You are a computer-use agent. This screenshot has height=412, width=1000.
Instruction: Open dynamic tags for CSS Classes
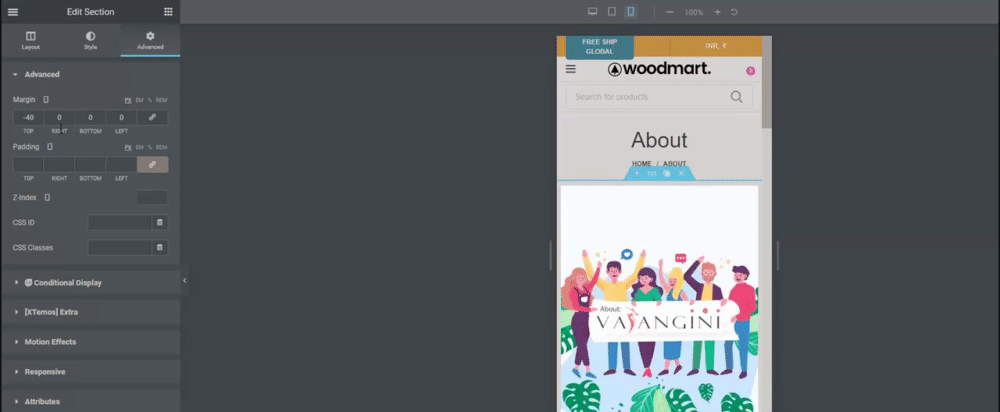[x=160, y=247]
